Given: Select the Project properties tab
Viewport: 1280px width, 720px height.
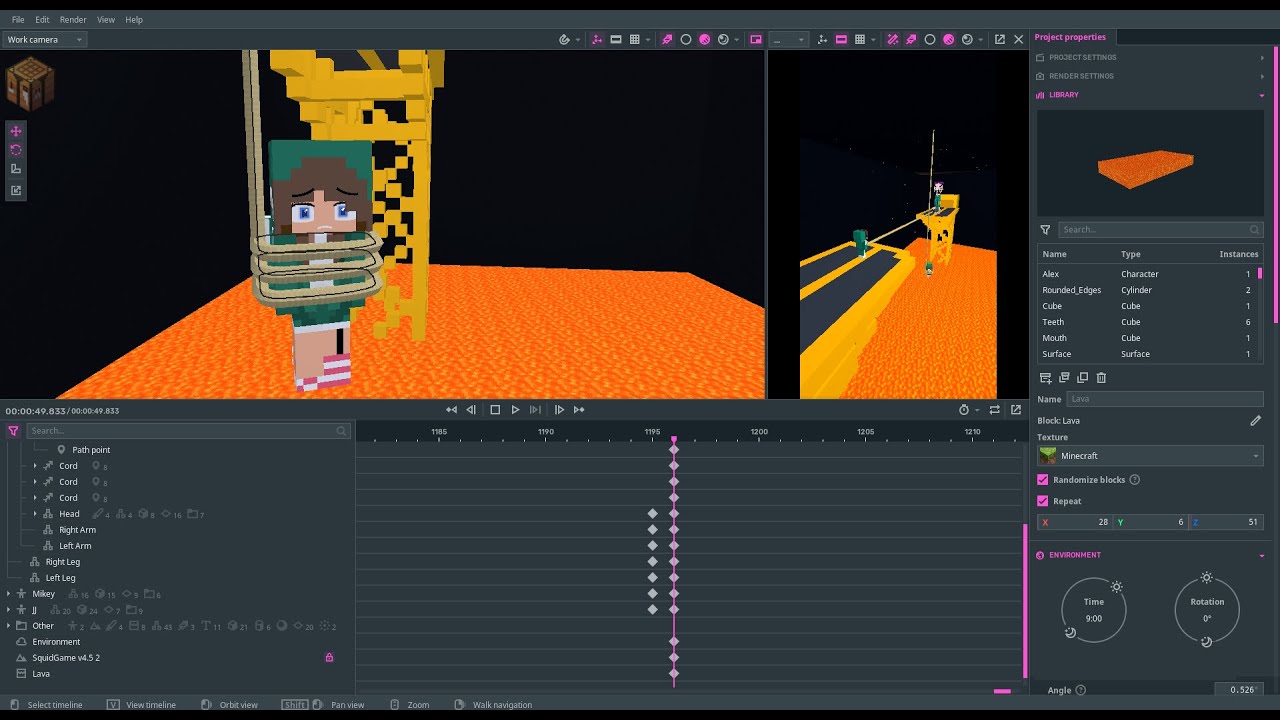Looking at the screenshot, I should (1070, 37).
